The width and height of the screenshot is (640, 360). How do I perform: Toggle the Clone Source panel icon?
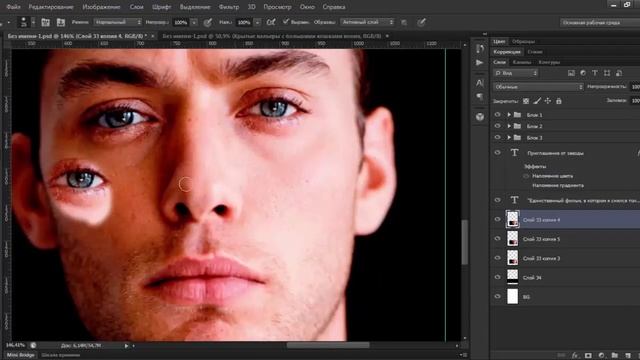61,22
